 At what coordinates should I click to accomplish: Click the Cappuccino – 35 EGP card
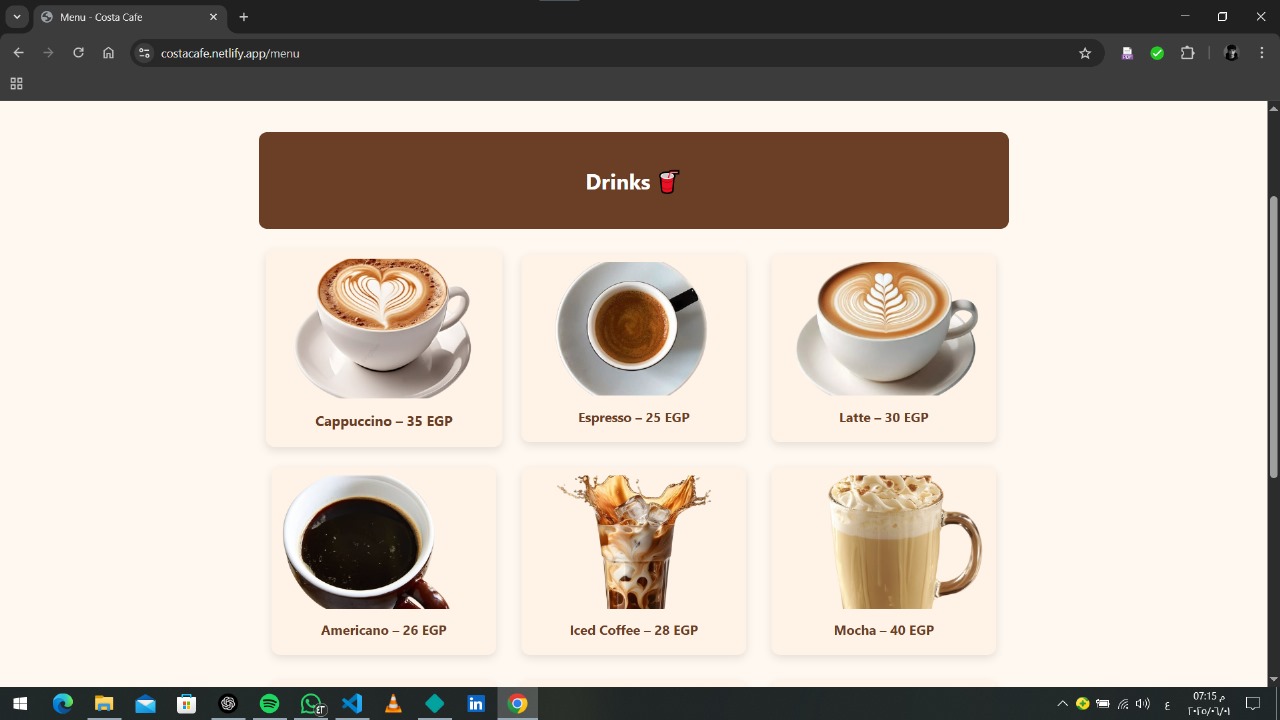click(x=383, y=348)
